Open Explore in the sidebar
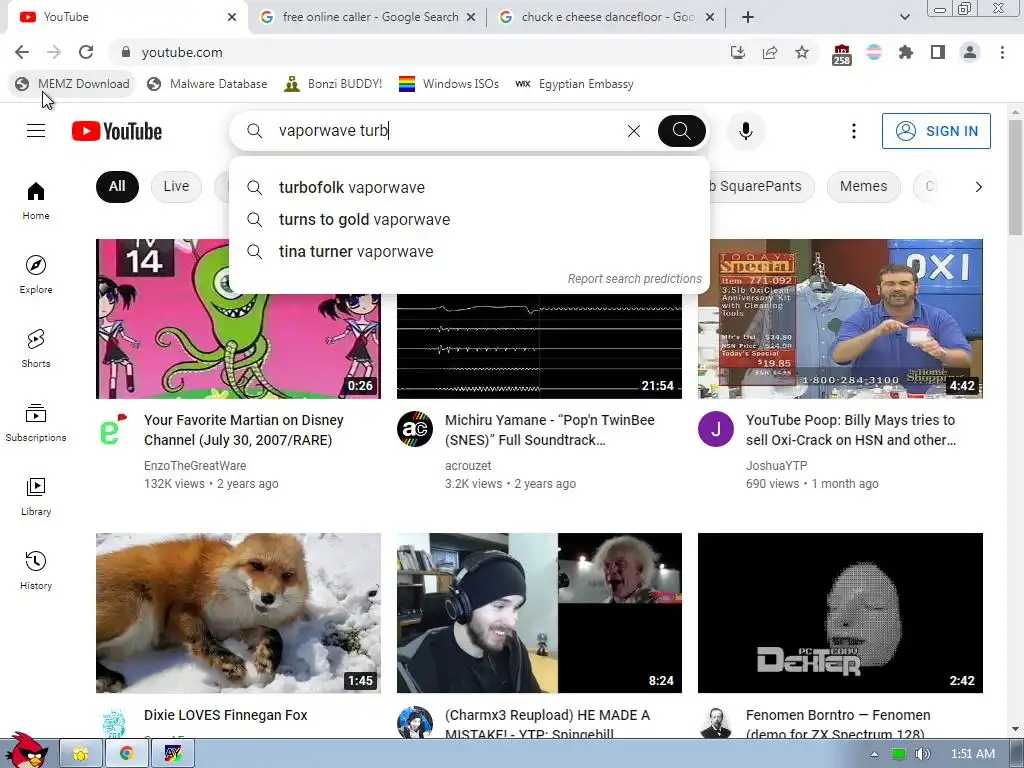Viewport: 1024px width, 768px height. point(36,275)
